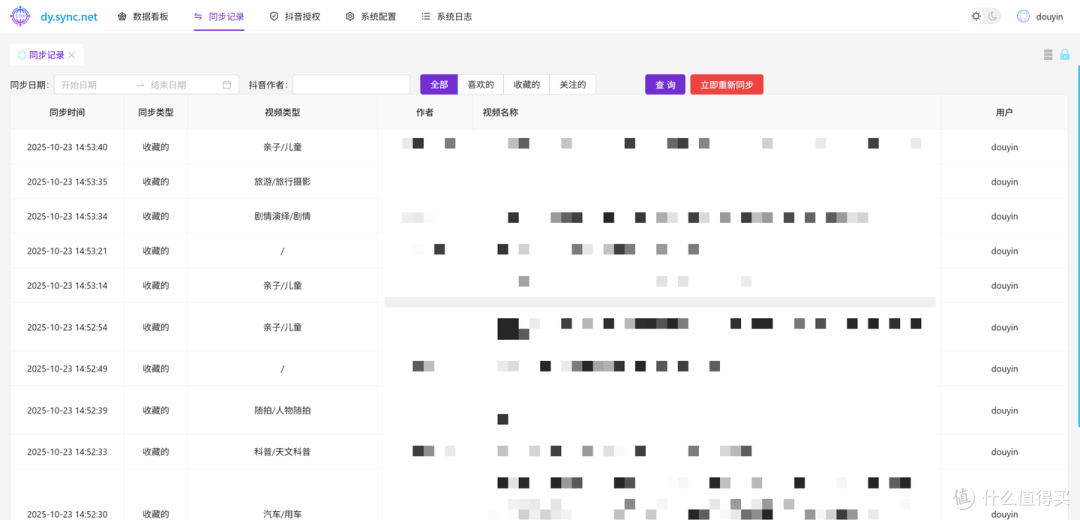Click douyin user in the 14:52:49 row
This screenshot has height=520, width=1080.
[x=1004, y=368]
